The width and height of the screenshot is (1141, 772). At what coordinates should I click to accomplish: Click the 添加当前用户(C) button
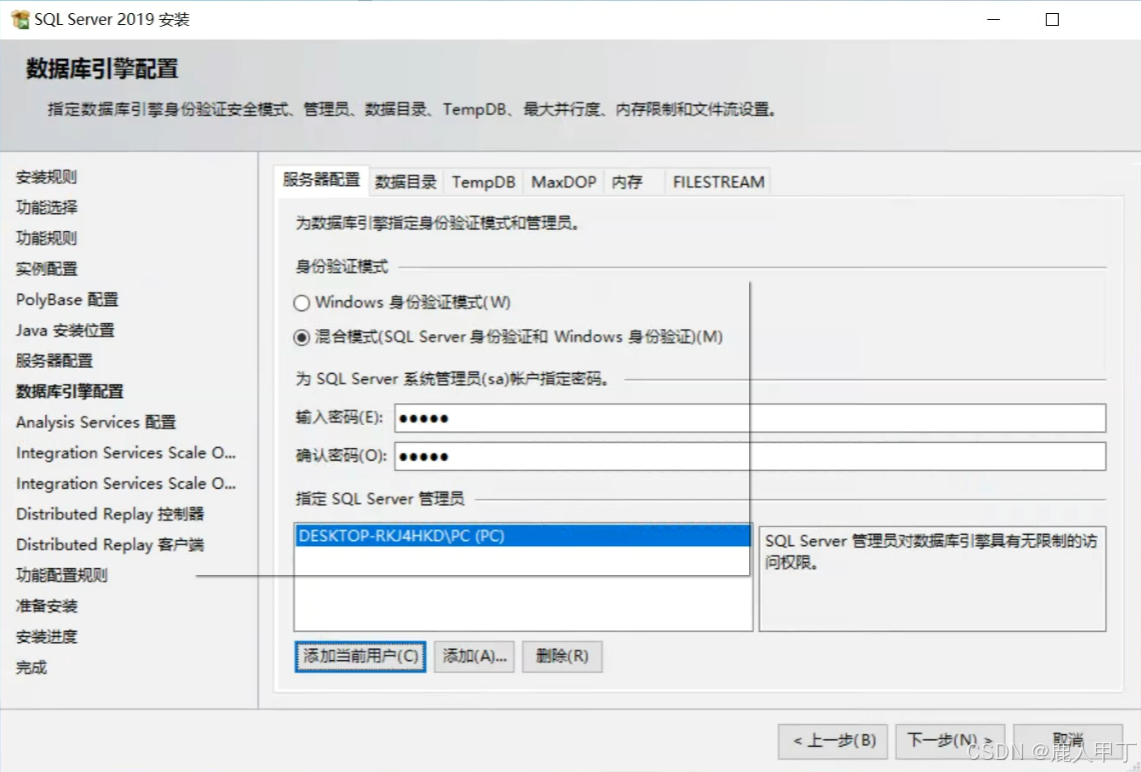pyautogui.click(x=359, y=656)
